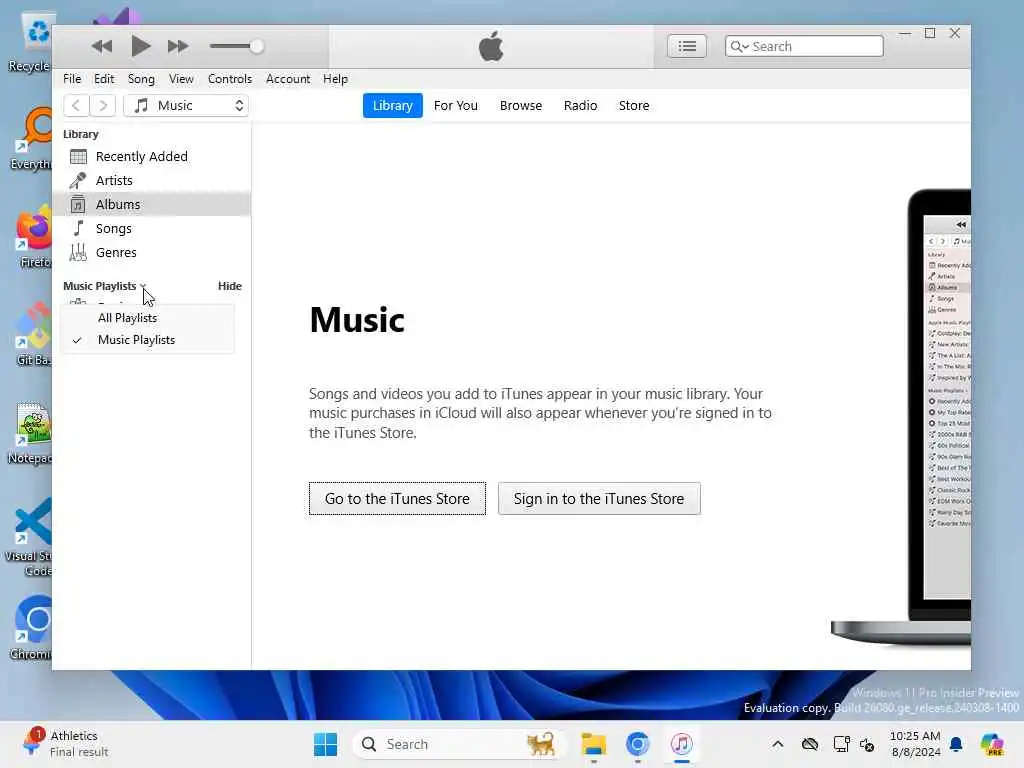
Task: Click Sign in to the iTunes Store
Action: pos(599,499)
